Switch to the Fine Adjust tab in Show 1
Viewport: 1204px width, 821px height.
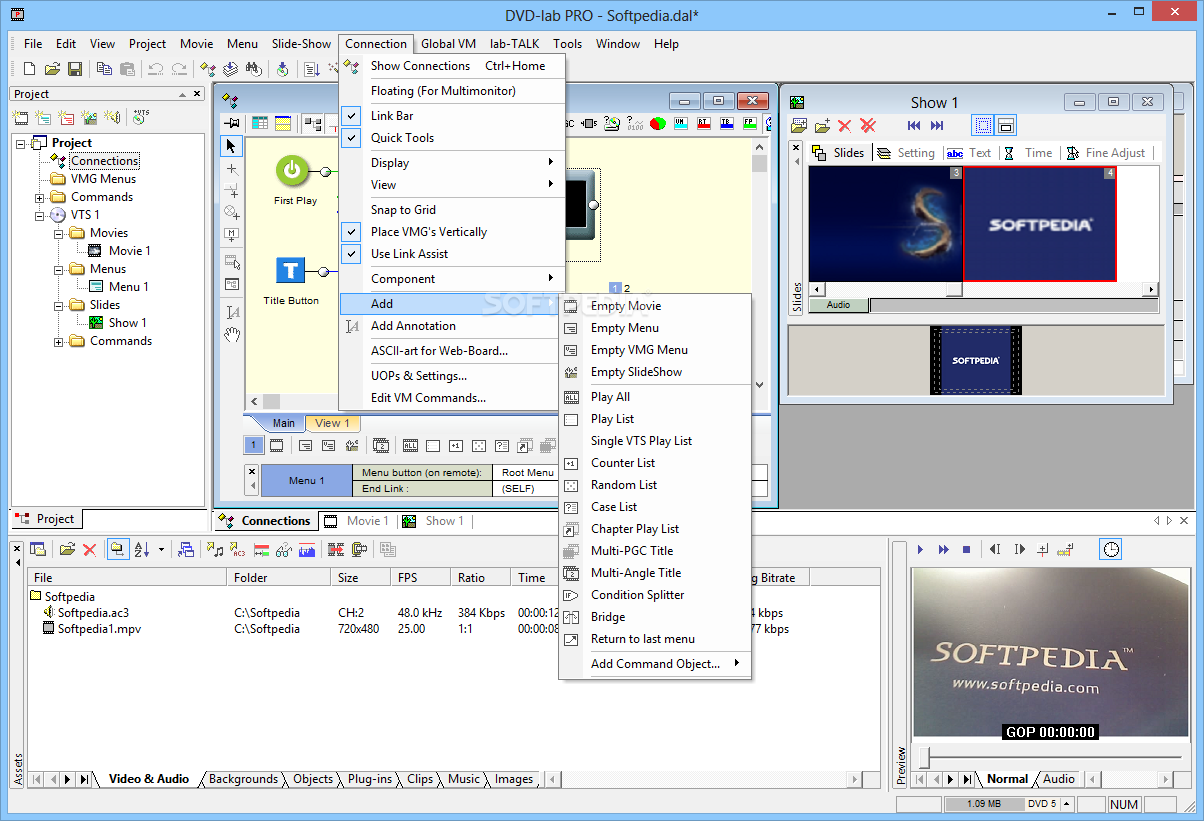pos(1106,153)
